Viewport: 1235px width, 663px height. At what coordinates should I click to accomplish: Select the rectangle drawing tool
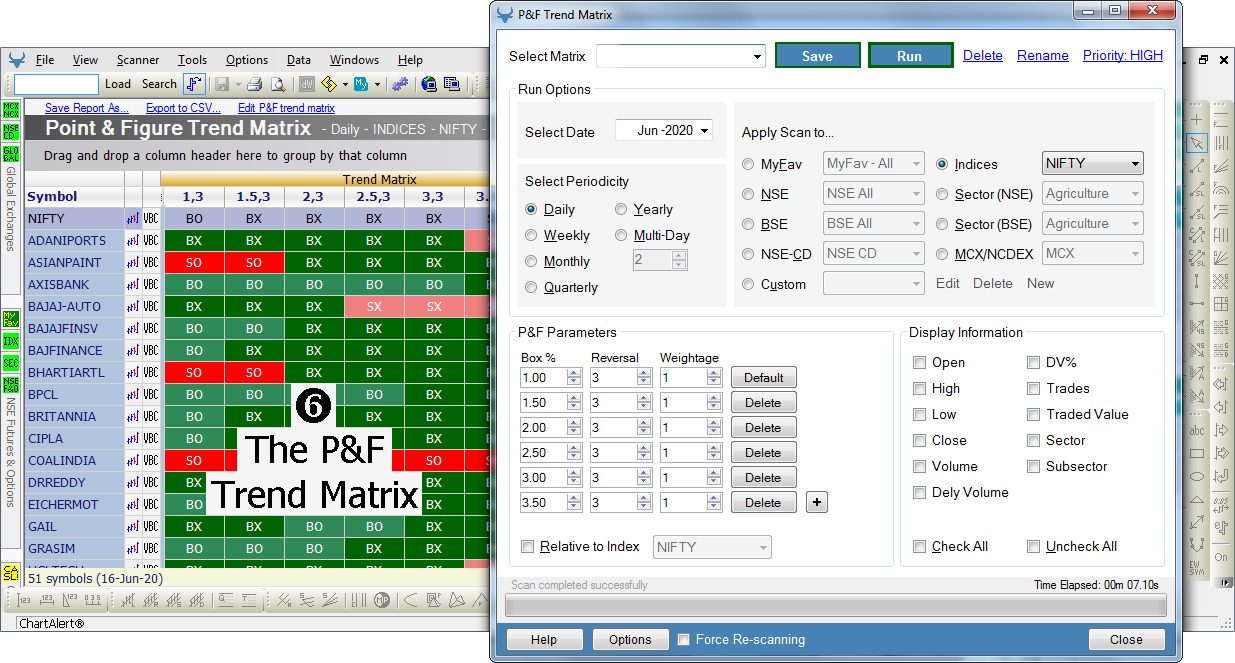pos(1196,453)
